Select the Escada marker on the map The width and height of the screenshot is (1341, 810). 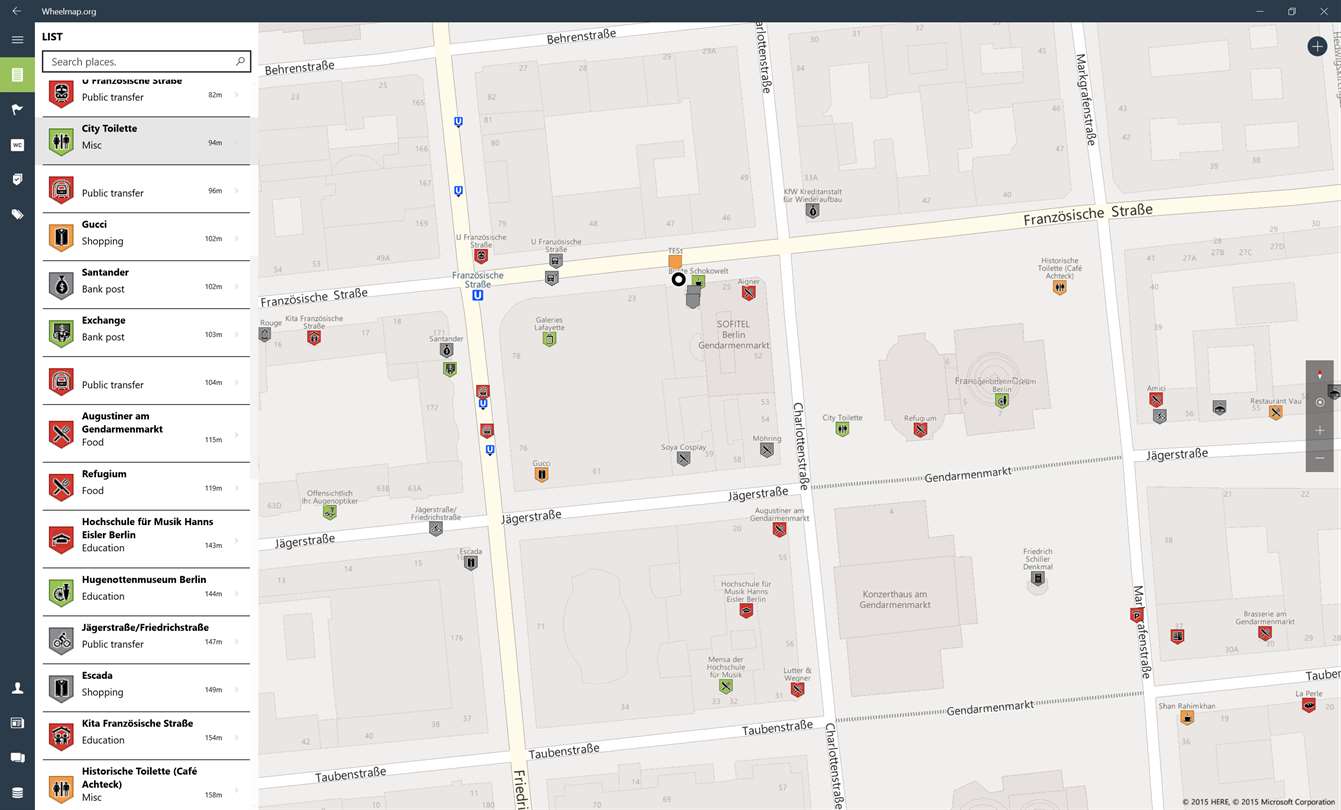click(470, 563)
